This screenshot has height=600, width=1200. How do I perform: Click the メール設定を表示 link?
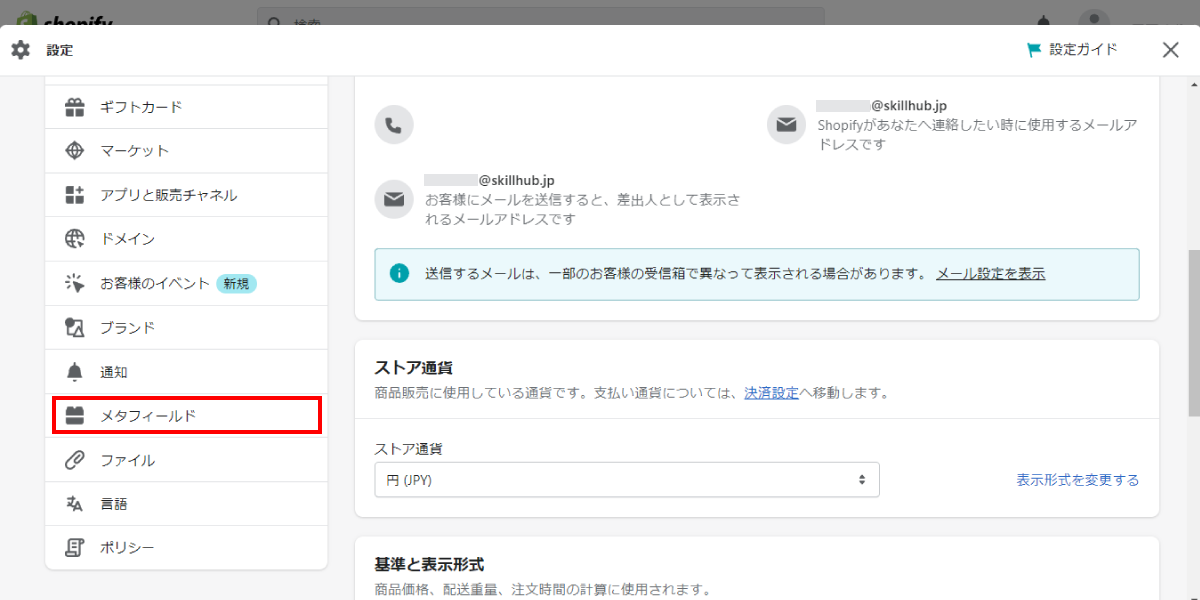pos(990,273)
